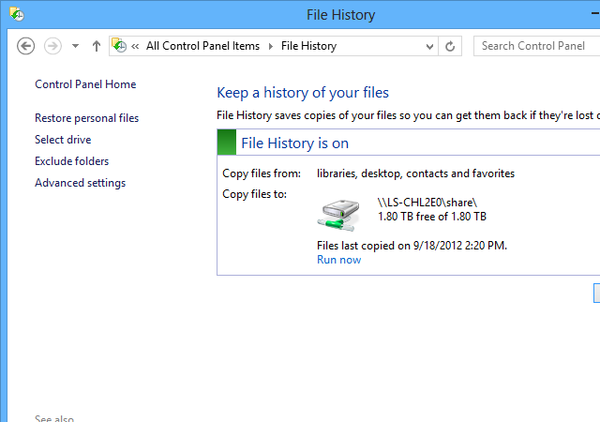Click the 1.80 TB free of 1.80 TB text
The image size is (600, 422).
point(432,217)
